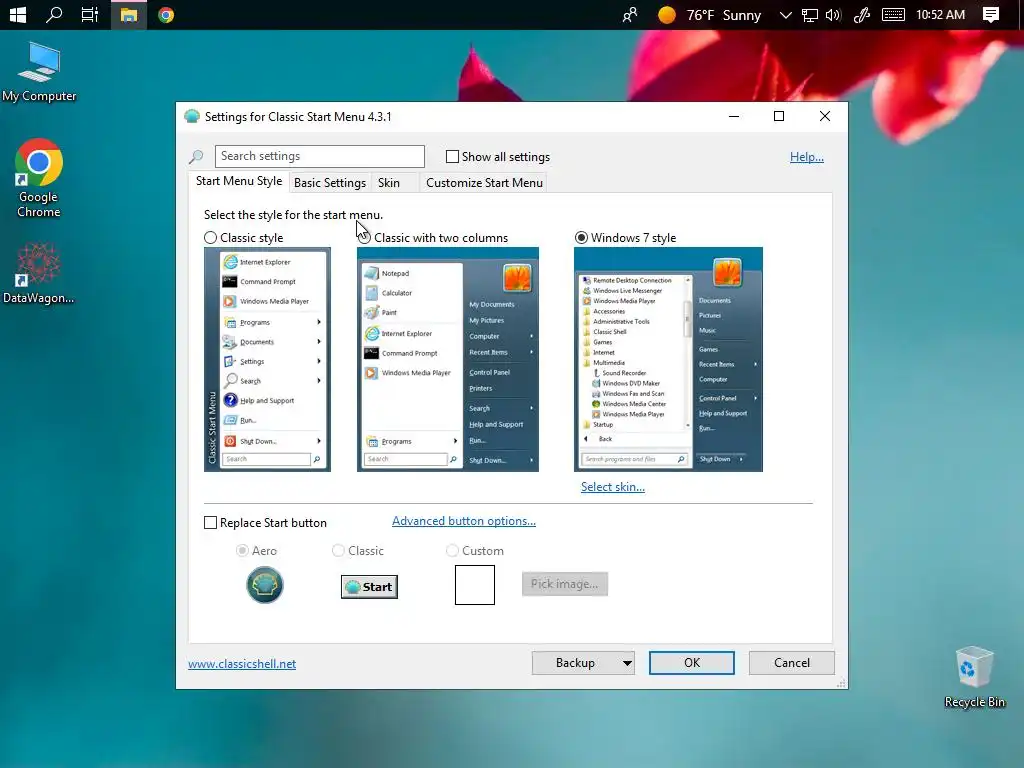Image resolution: width=1024 pixels, height=768 pixels.
Task: Open network icon in system tray
Action: point(810,15)
